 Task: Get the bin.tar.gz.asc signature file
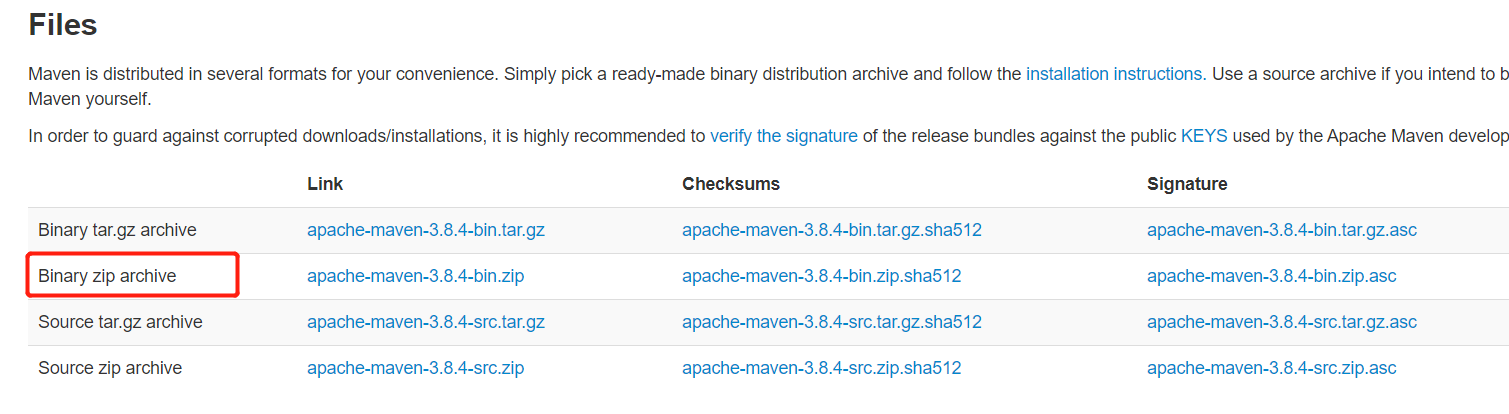pyautogui.click(x=1282, y=230)
